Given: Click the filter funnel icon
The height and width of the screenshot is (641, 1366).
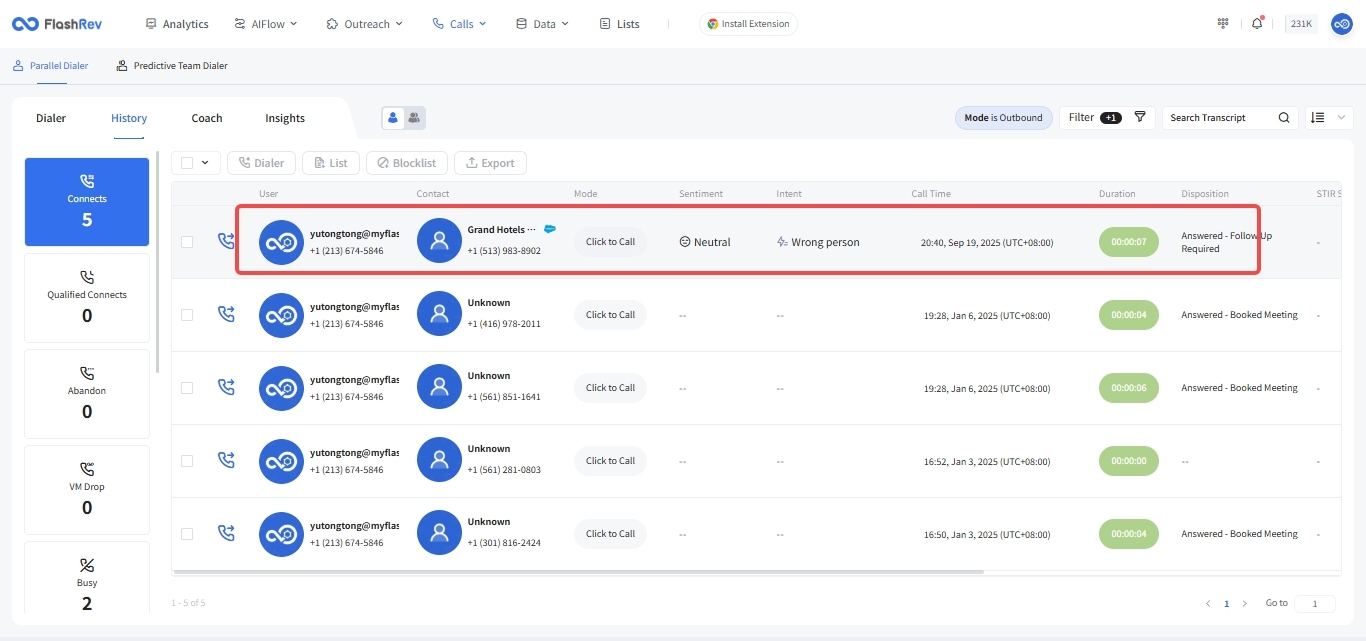Looking at the screenshot, I should (1140, 117).
